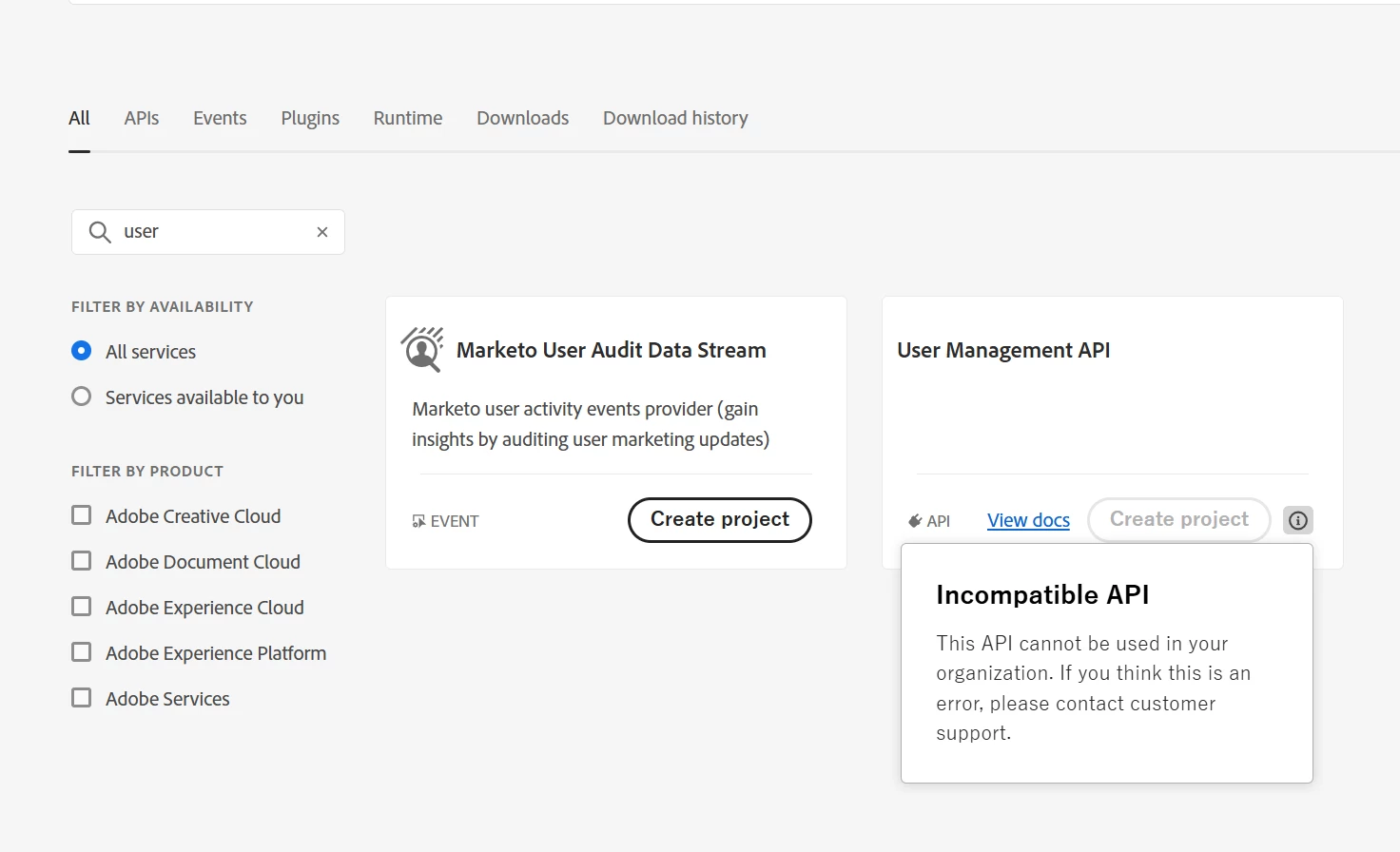The image size is (1400, 852).
Task: Go to the Downloads tab
Action: (x=523, y=118)
